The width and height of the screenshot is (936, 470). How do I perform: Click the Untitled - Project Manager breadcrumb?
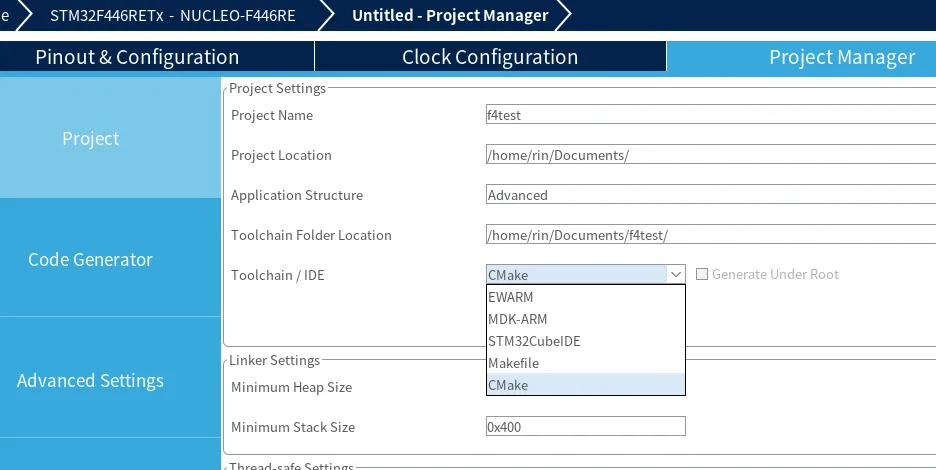pyautogui.click(x=450, y=16)
